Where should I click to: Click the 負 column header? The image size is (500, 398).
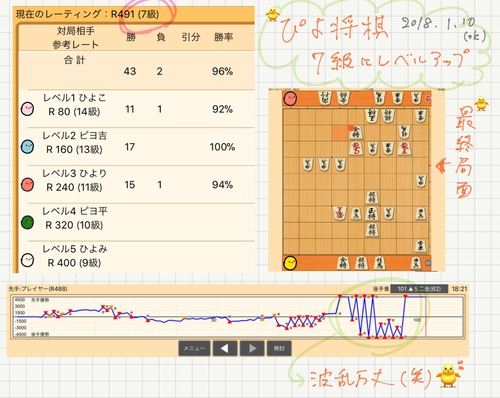pyautogui.click(x=161, y=37)
